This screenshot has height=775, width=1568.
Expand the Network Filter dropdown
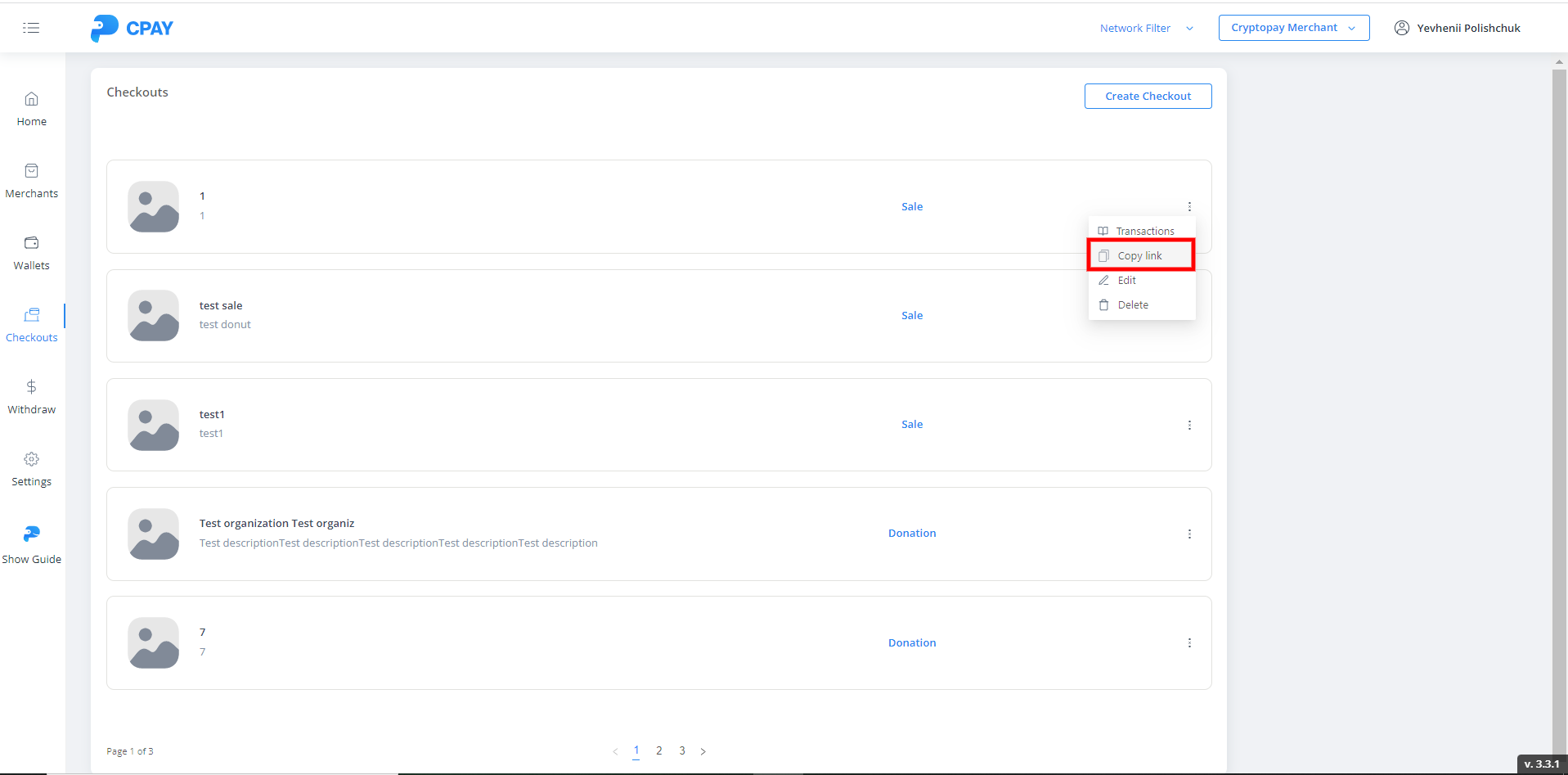1146,28
